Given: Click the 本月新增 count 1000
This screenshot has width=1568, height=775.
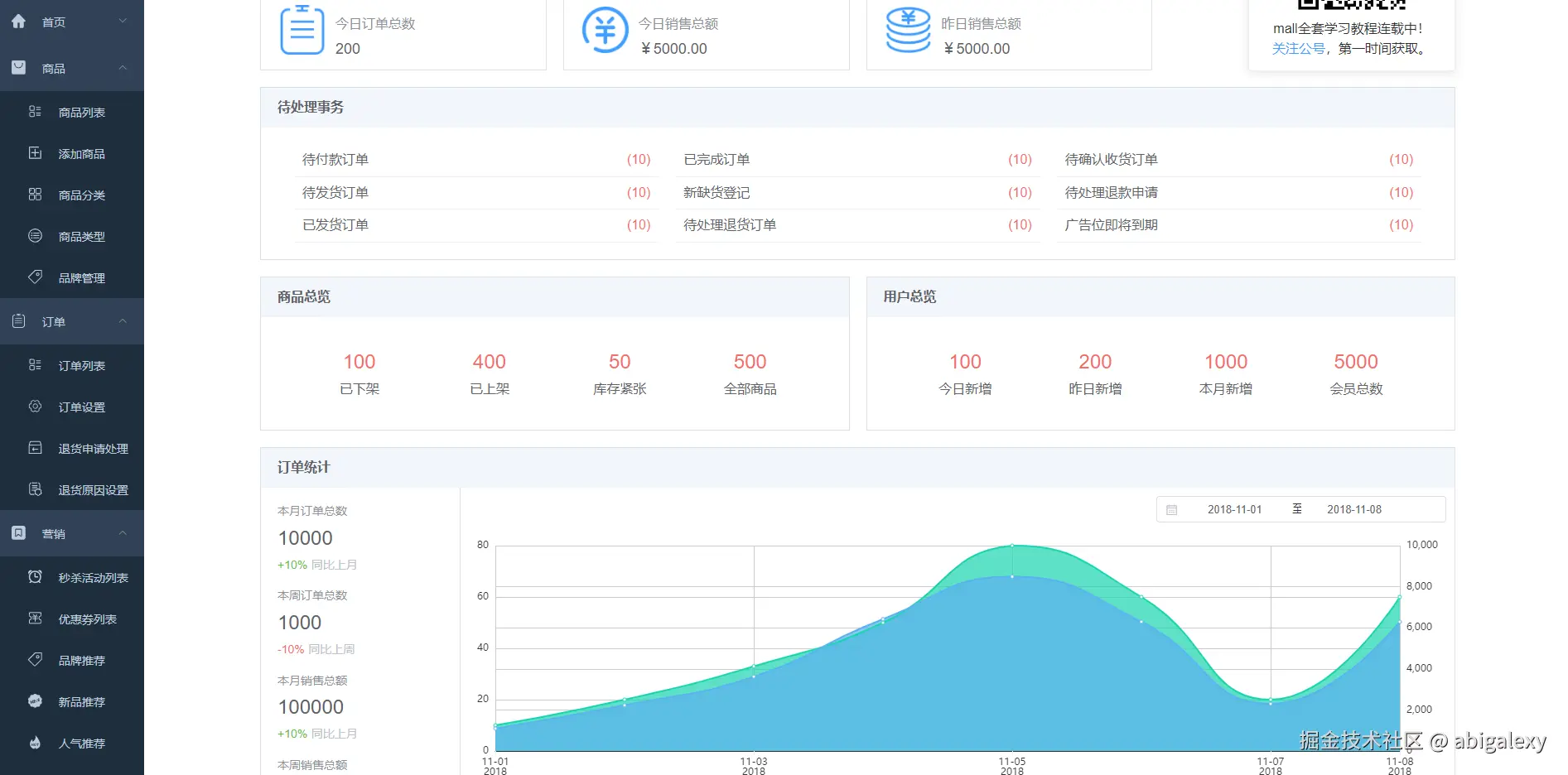Looking at the screenshot, I should point(1226,362).
